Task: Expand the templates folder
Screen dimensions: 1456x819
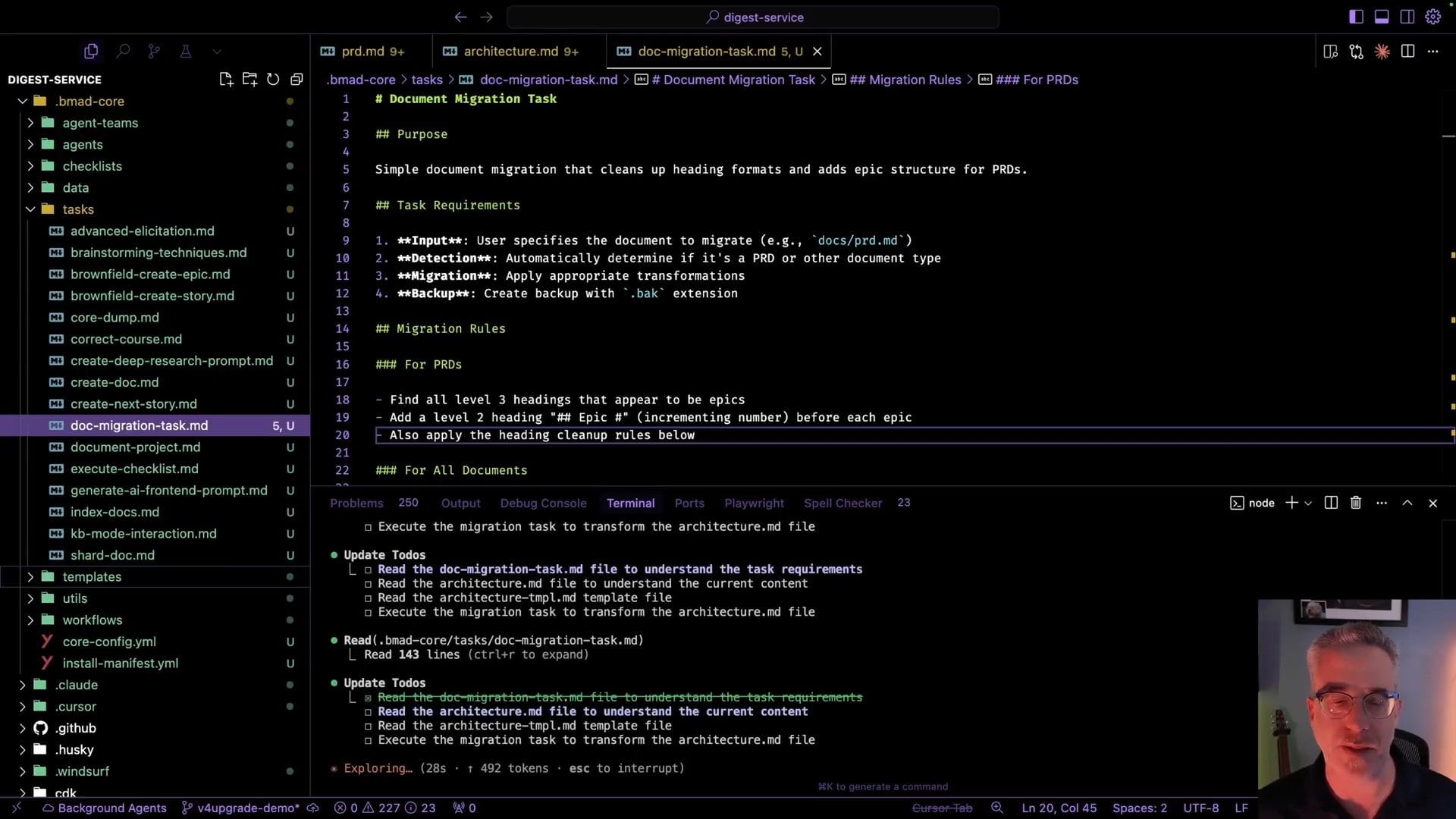Action: coord(92,576)
